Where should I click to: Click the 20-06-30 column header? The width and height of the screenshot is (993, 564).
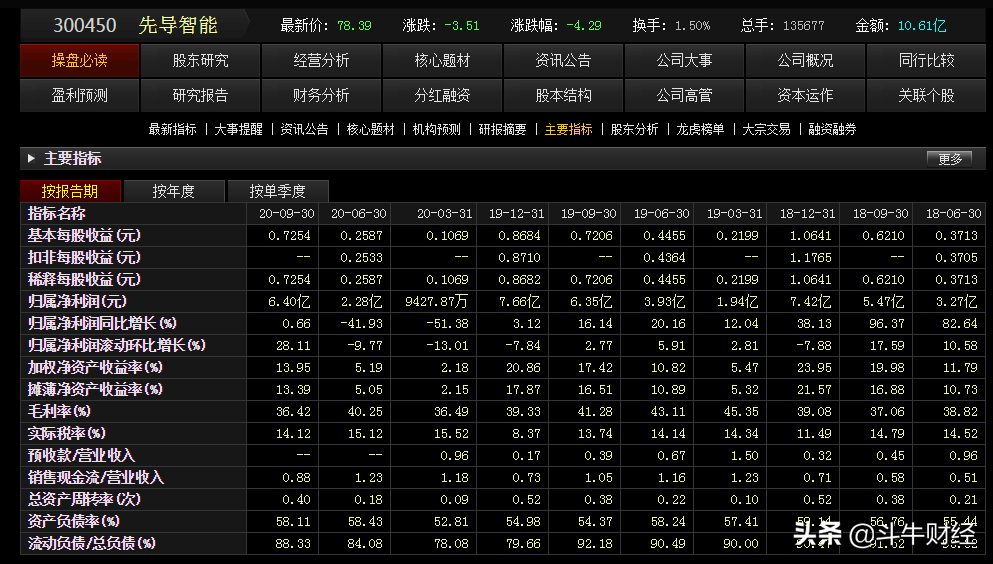point(358,214)
